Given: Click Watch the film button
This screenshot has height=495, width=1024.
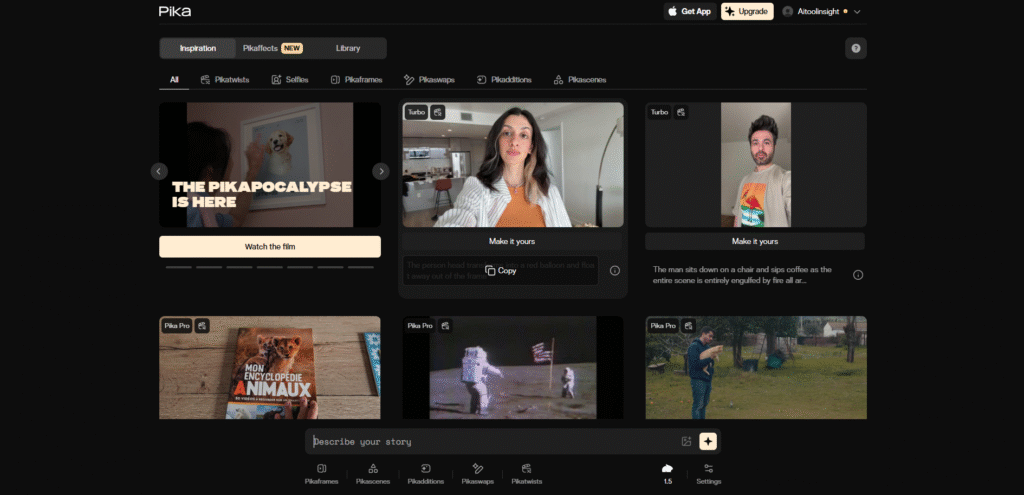Looking at the screenshot, I should click(x=270, y=246).
